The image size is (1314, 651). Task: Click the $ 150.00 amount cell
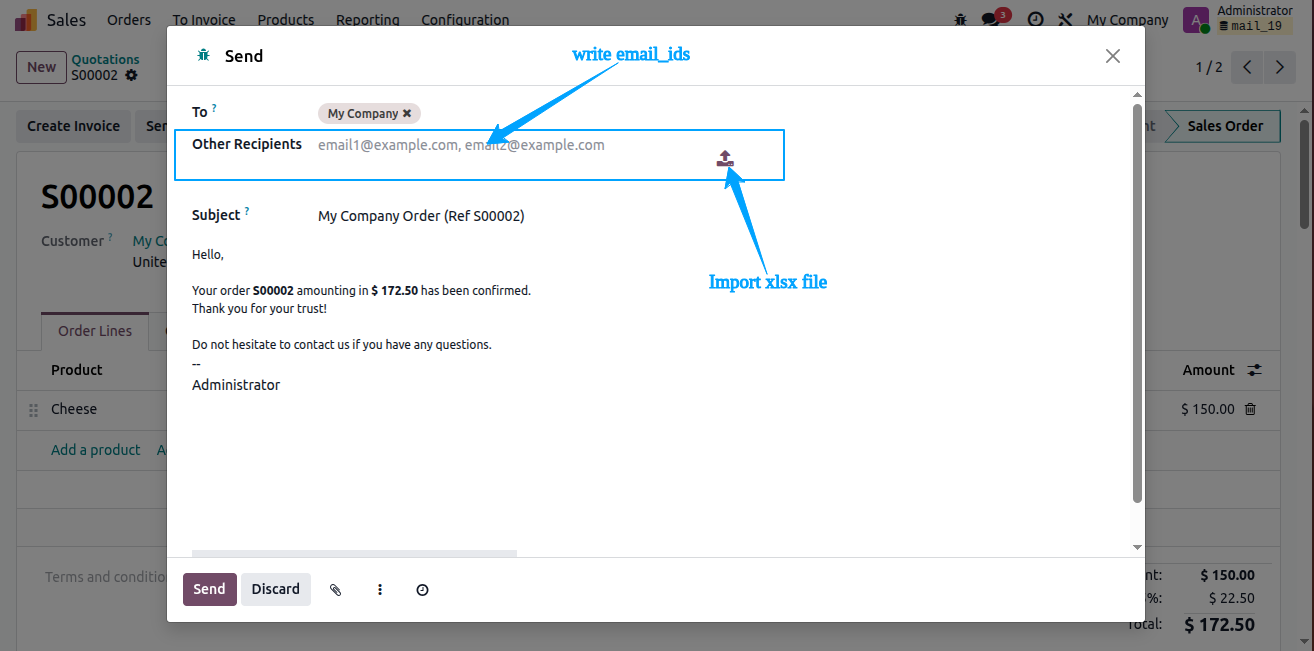pos(1208,409)
